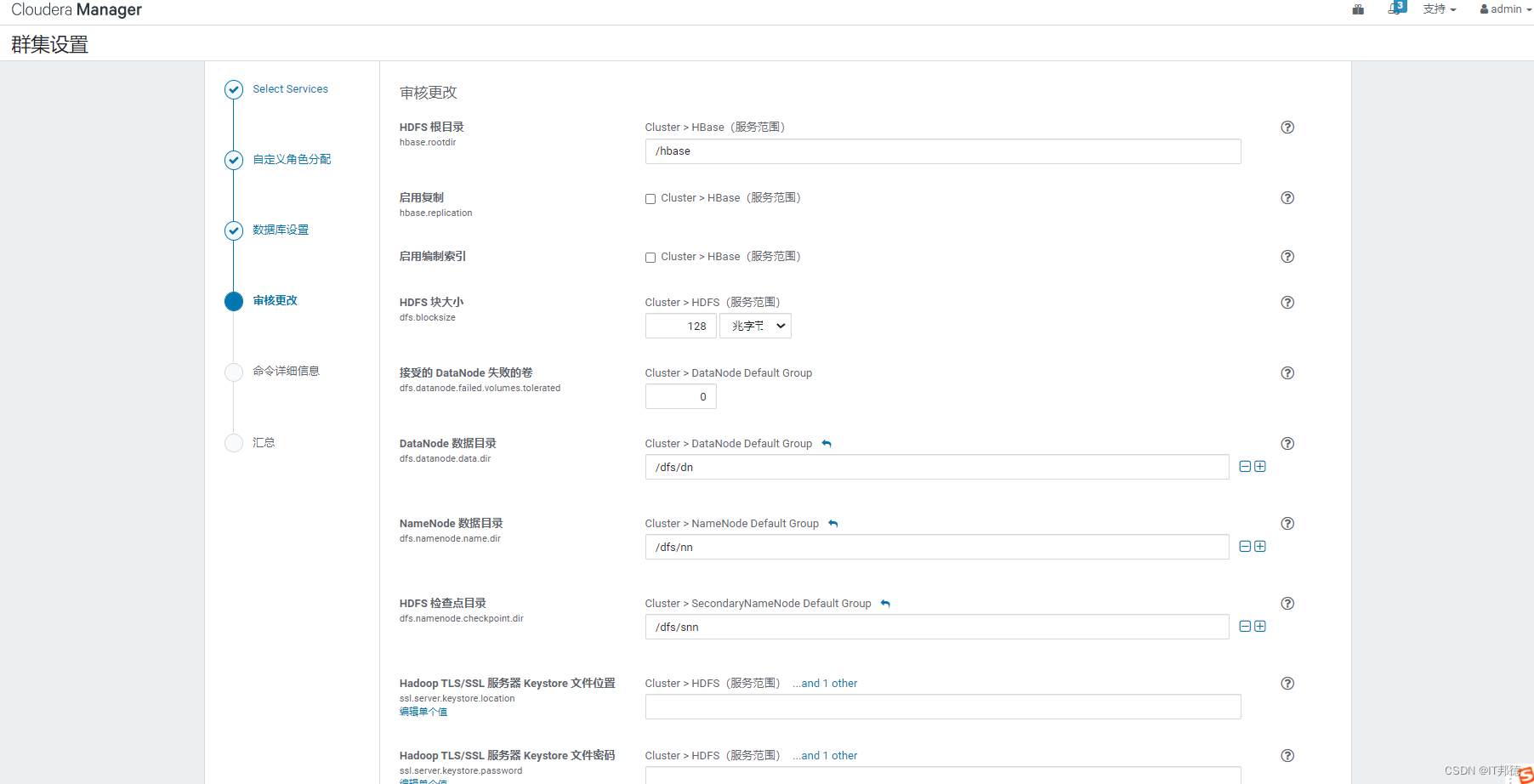Remove the /dfs/nn directory entry
Image resolution: width=1534 pixels, height=784 pixels.
click(x=1245, y=547)
